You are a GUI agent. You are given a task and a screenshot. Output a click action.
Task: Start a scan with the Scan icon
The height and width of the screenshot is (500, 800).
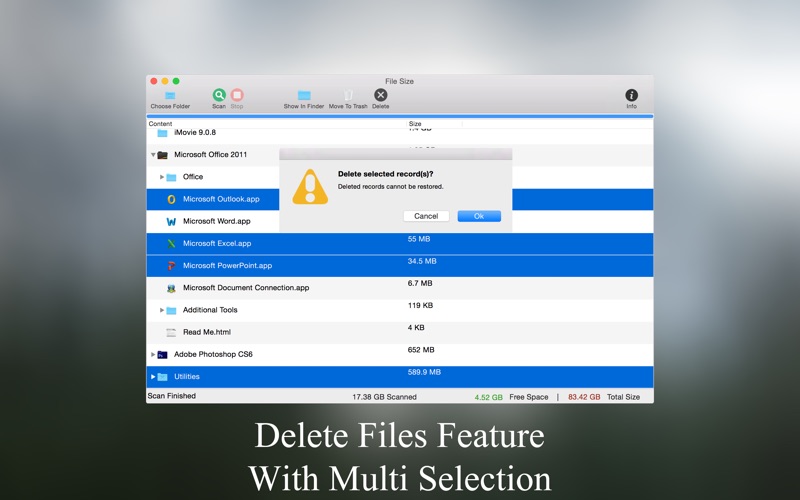point(219,95)
